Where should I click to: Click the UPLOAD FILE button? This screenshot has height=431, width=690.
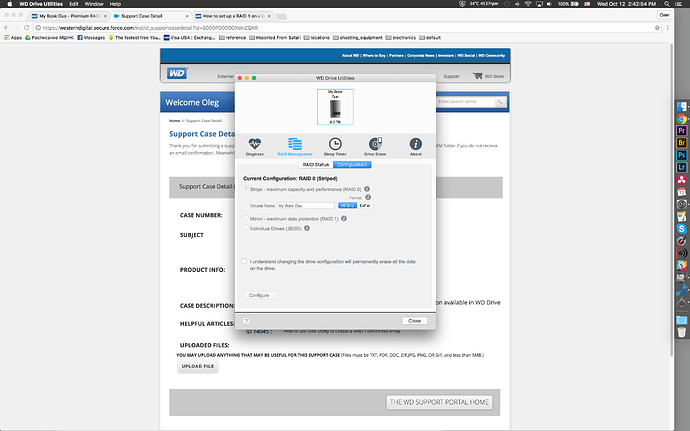coord(198,366)
